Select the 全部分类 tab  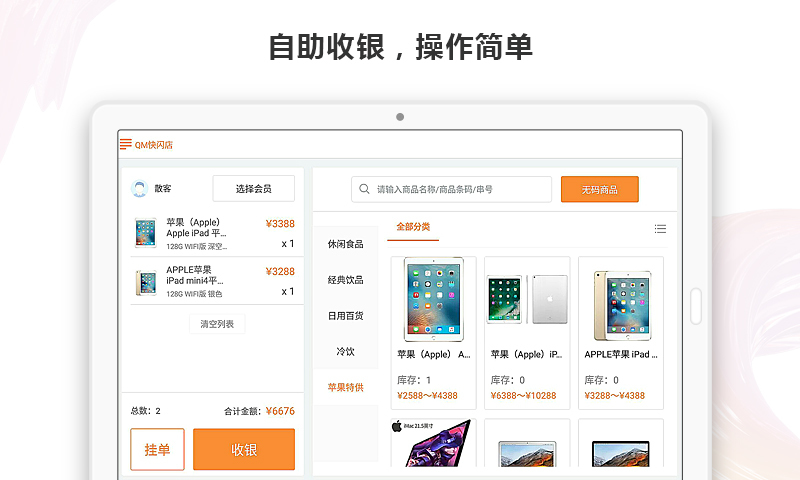pyautogui.click(x=413, y=227)
